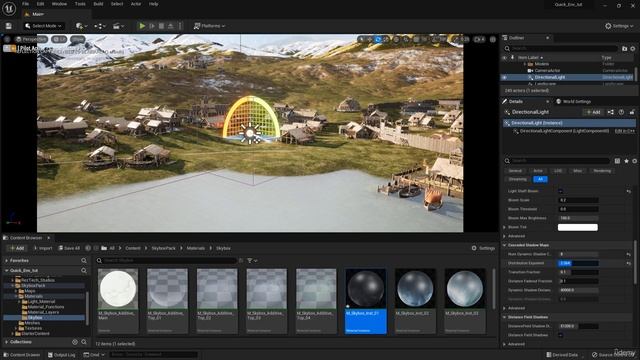Click the Save All button in Content Browser

(69, 248)
